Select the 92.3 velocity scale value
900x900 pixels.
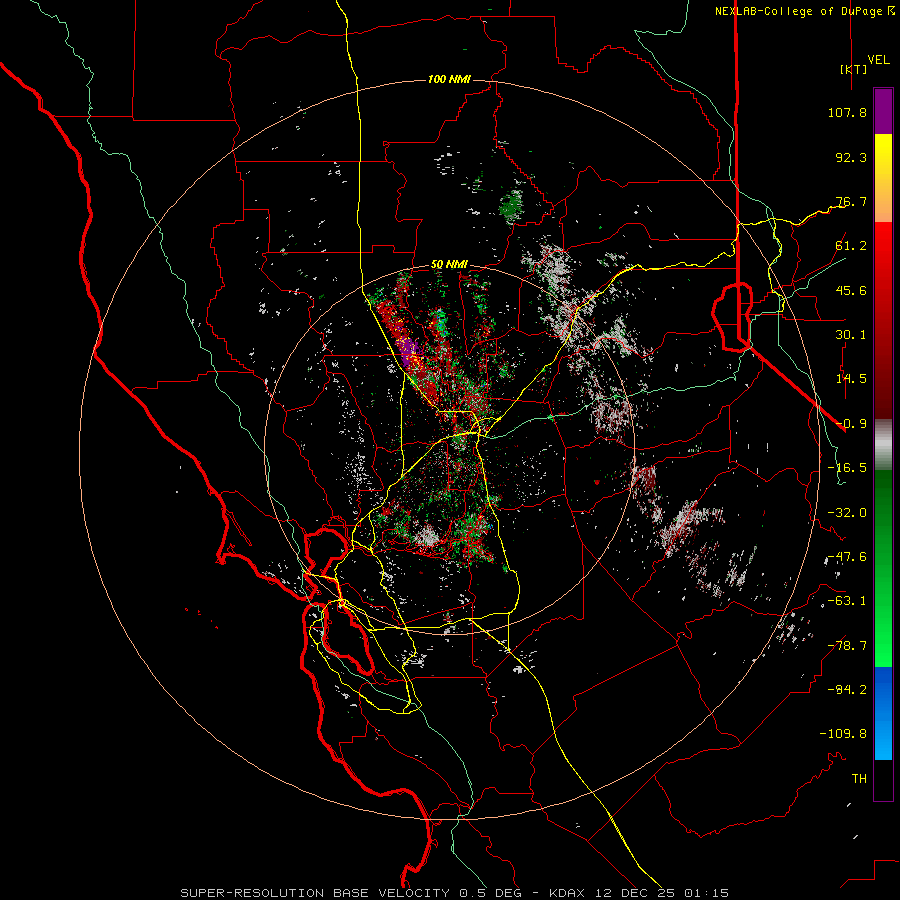(851, 157)
